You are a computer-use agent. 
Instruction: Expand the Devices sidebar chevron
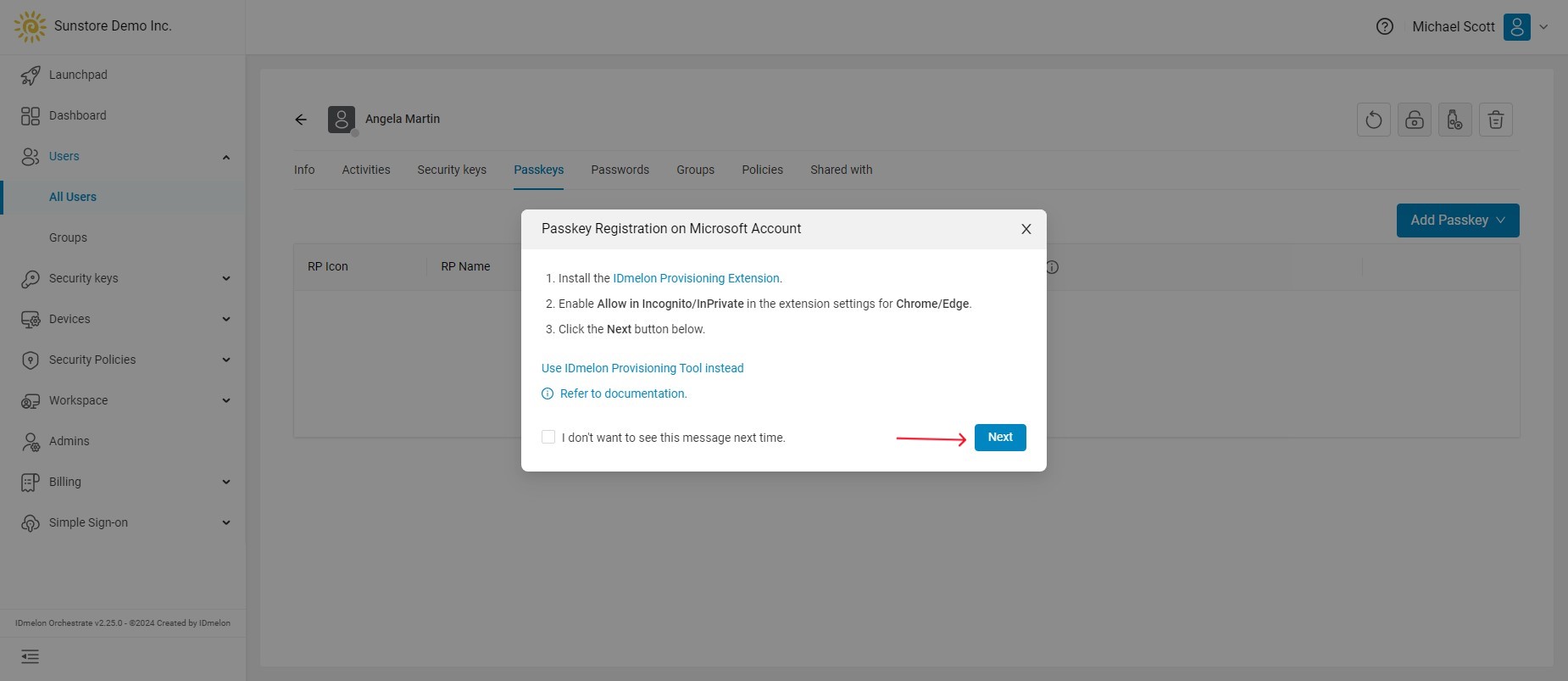226,319
